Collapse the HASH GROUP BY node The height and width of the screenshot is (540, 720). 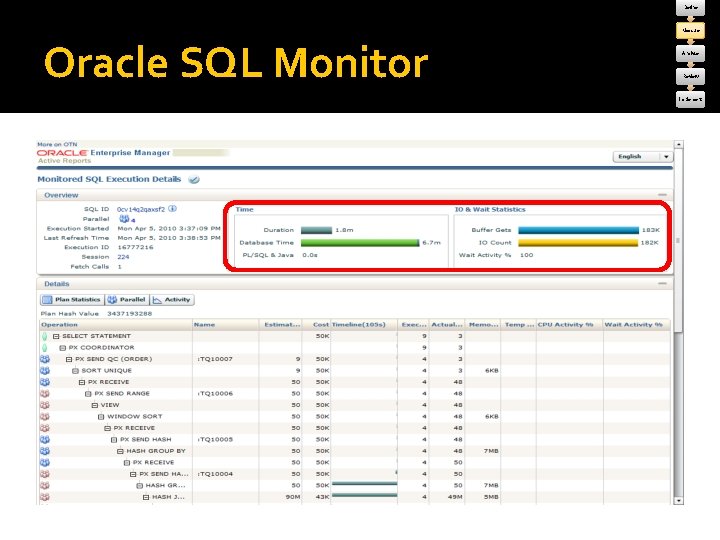click(x=120, y=451)
